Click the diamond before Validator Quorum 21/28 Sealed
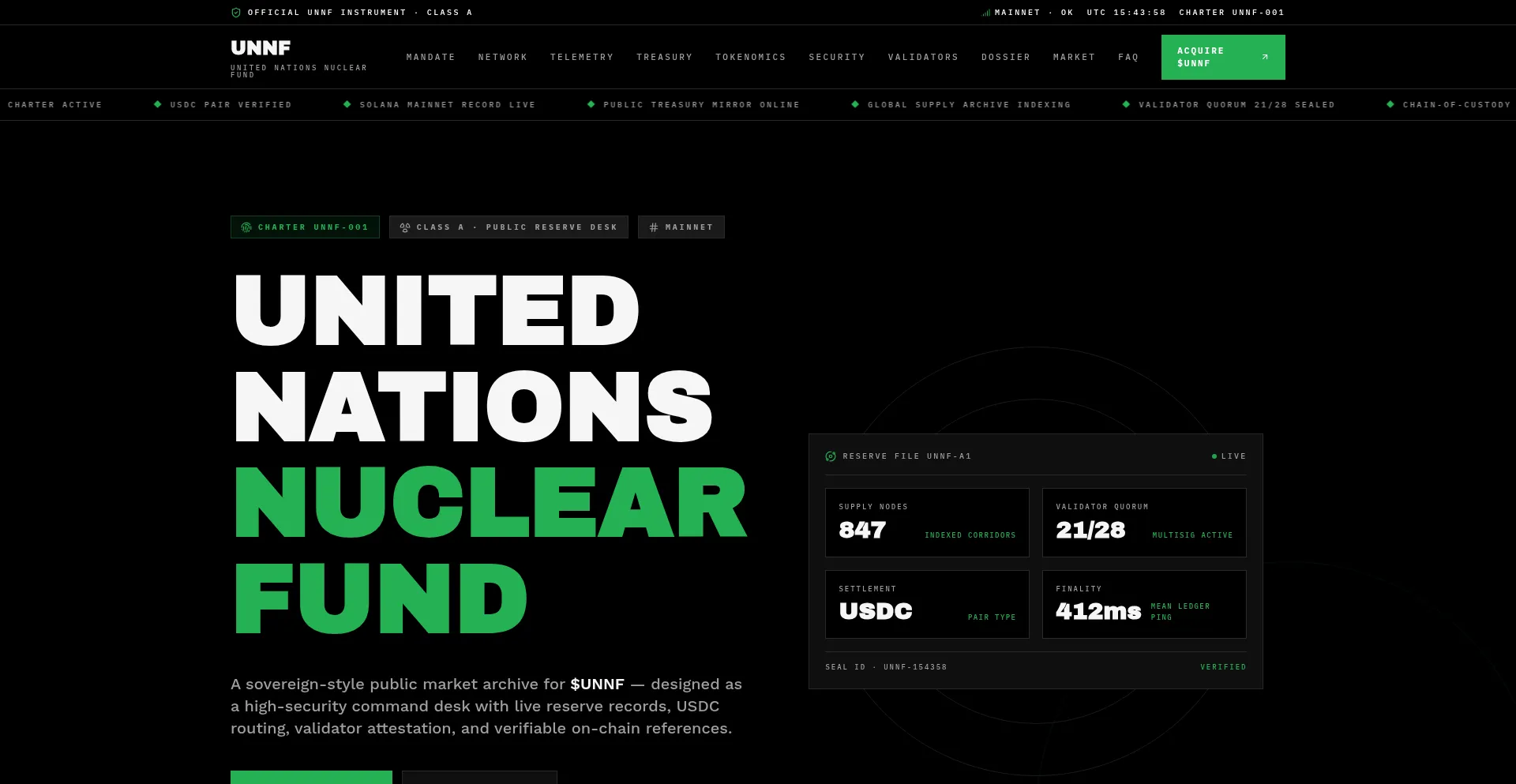This screenshot has width=1516, height=784. point(1127,104)
